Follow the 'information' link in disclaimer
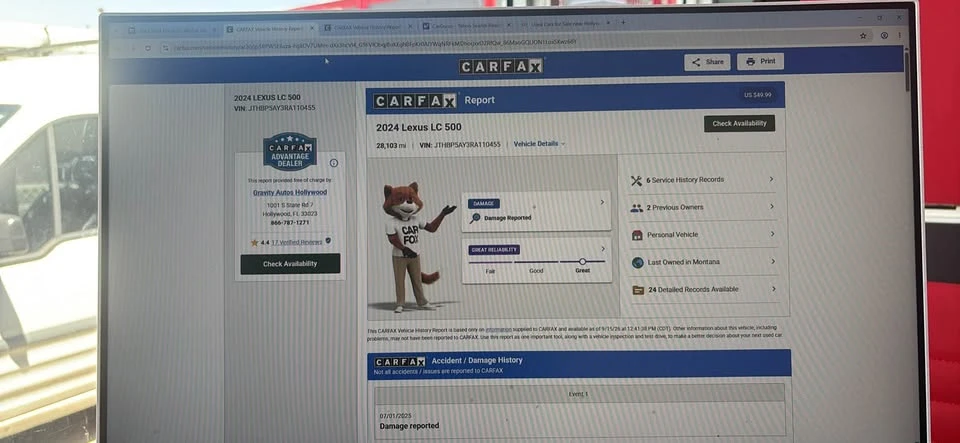The height and width of the screenshot is (443, 960). click(x=498, y=329)
